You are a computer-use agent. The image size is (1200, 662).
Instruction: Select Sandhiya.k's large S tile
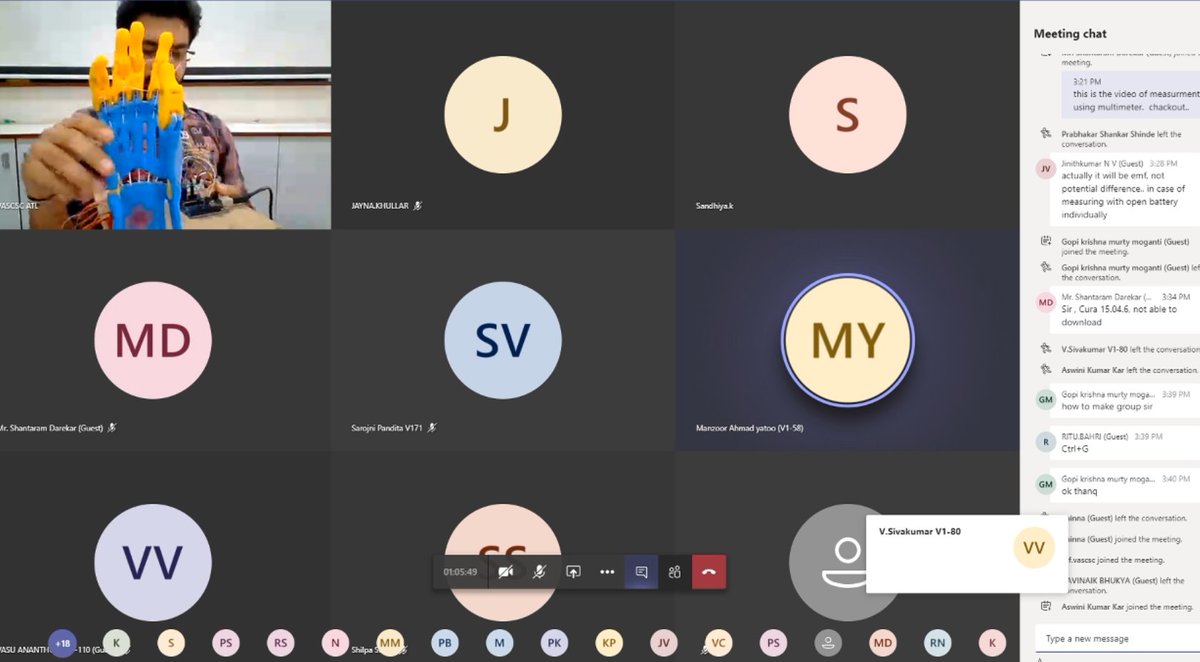coord(847,115)
